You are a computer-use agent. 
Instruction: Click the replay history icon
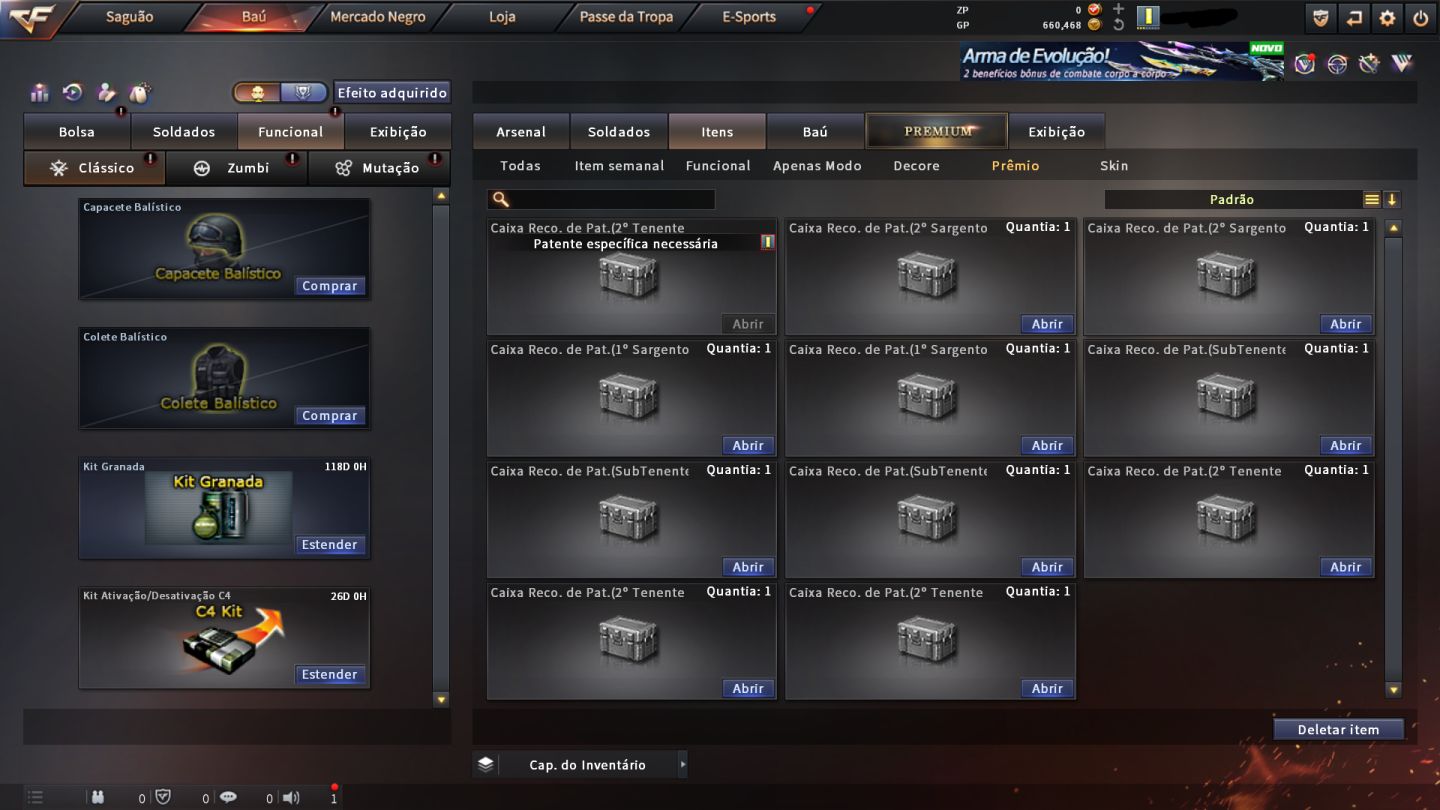(73, 93)
